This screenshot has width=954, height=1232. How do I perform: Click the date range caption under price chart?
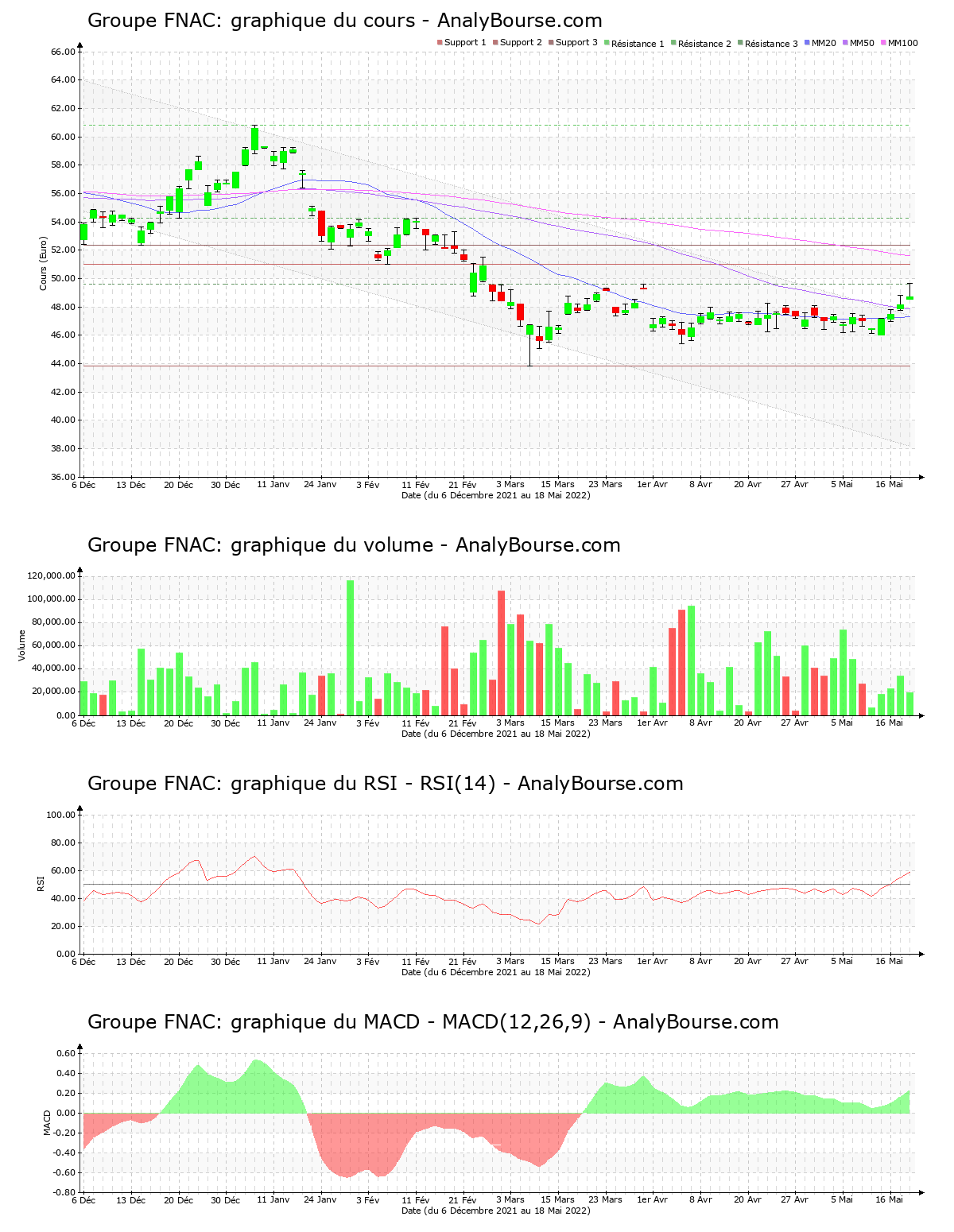click(x=496, y=495)
